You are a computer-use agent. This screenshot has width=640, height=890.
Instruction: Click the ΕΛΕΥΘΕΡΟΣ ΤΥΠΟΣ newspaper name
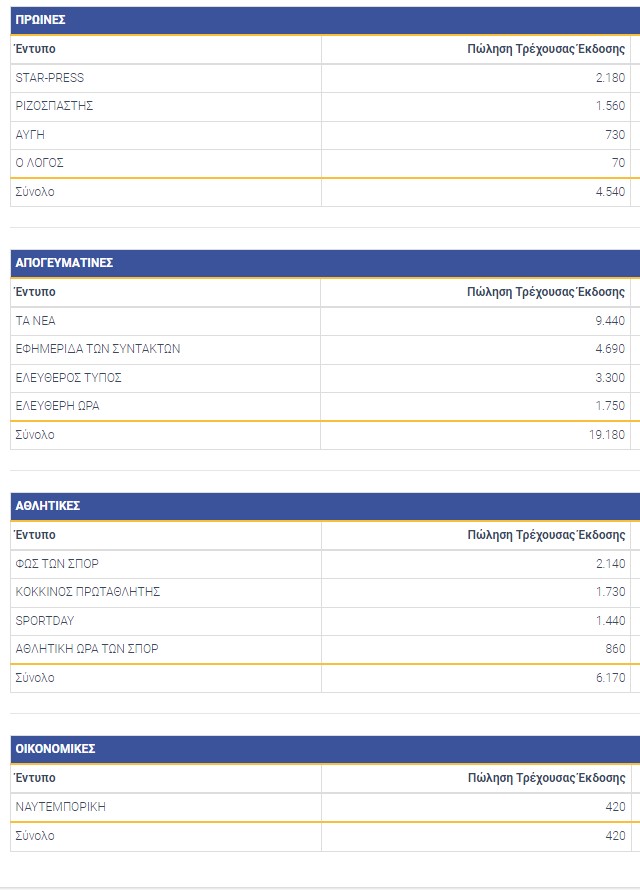69,378
